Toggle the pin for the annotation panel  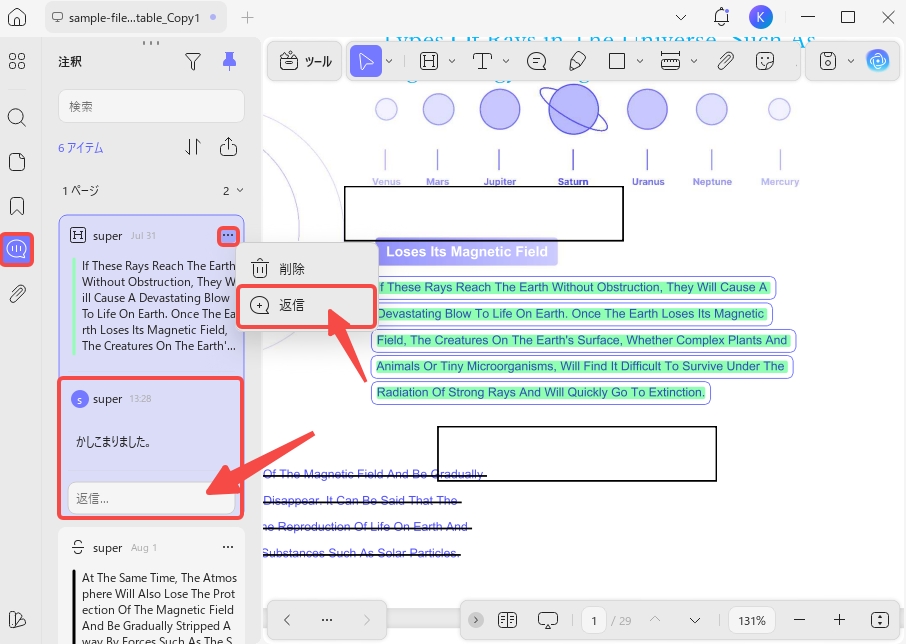[229, 61]
